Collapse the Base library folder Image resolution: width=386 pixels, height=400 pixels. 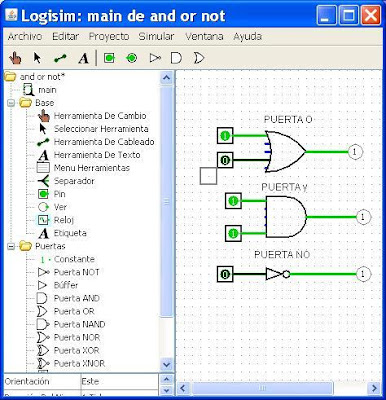point(11,103)
